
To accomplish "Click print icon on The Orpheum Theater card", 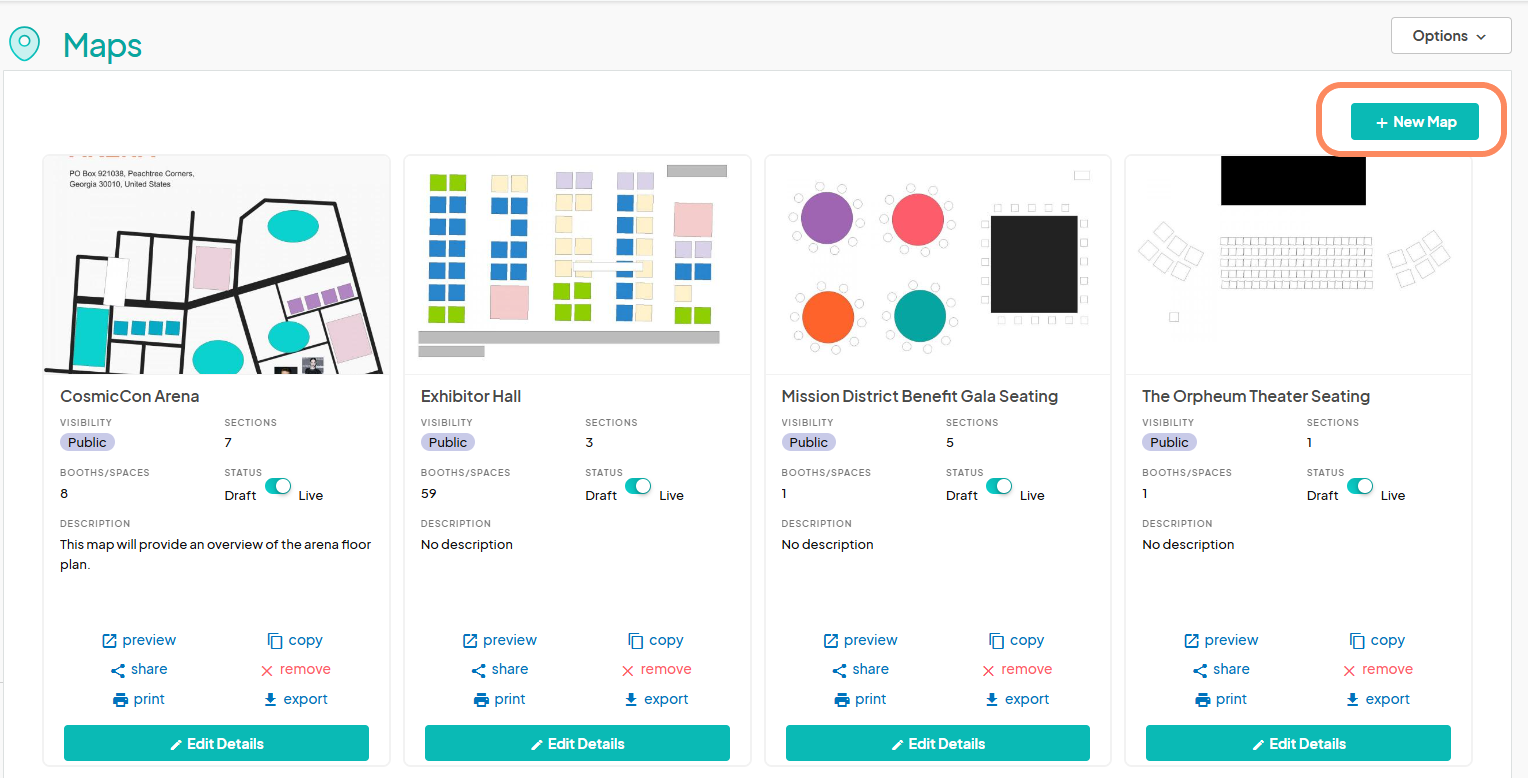I will click(1203, 700).
